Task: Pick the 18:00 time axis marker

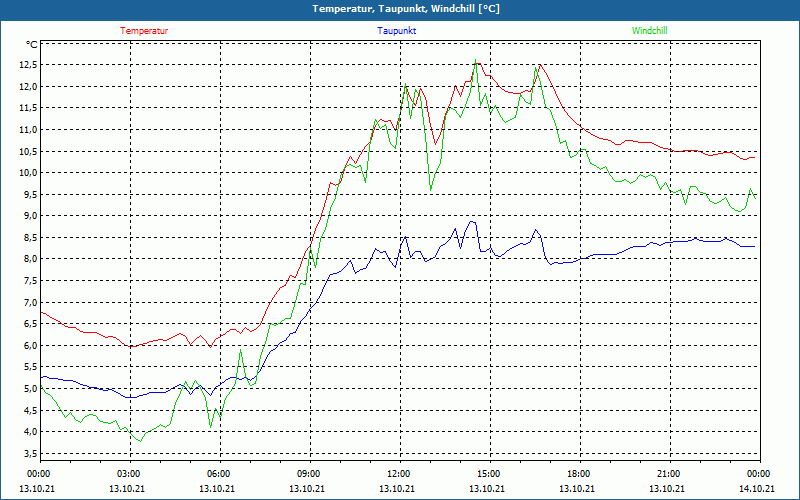Action: point(578,474)
